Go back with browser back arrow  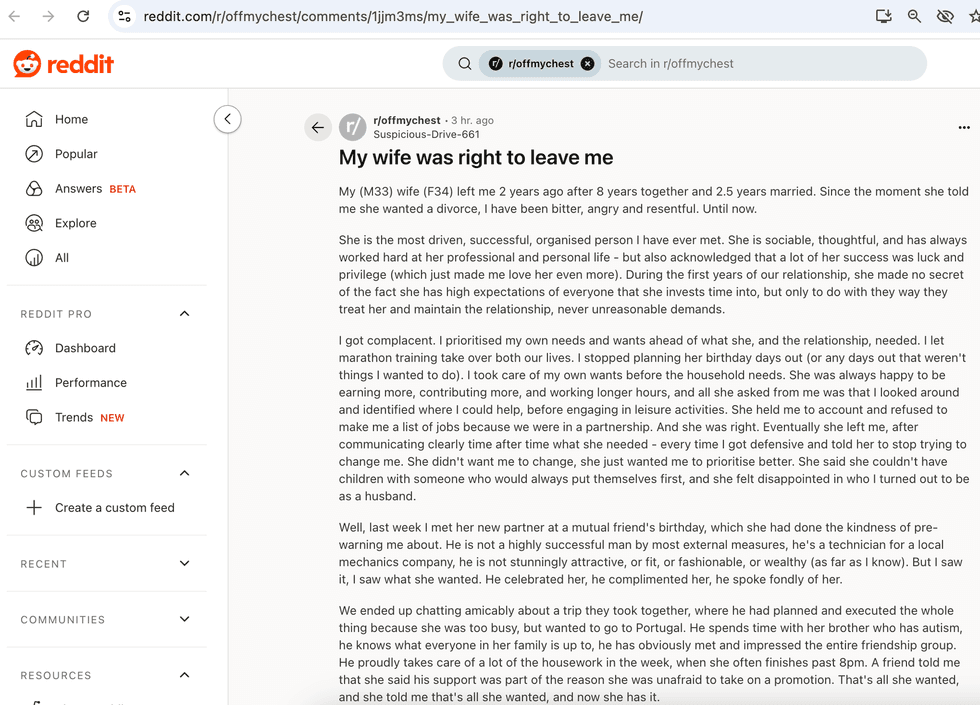point(14,16)
